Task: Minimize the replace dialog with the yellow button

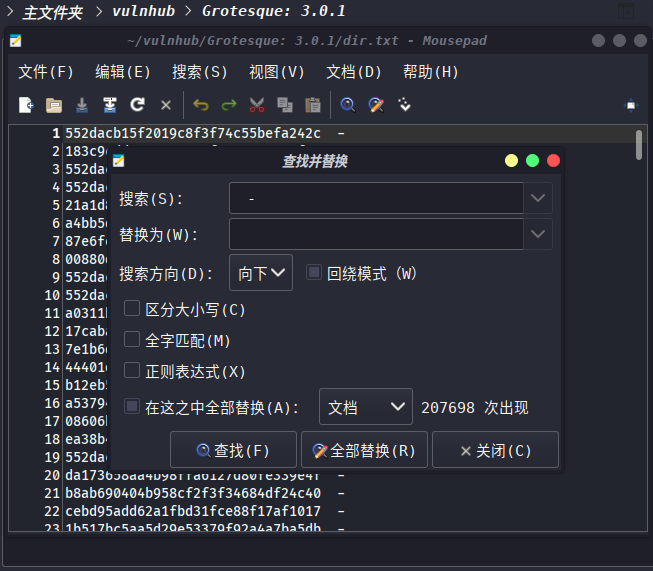Action: (x=511, y=161)
